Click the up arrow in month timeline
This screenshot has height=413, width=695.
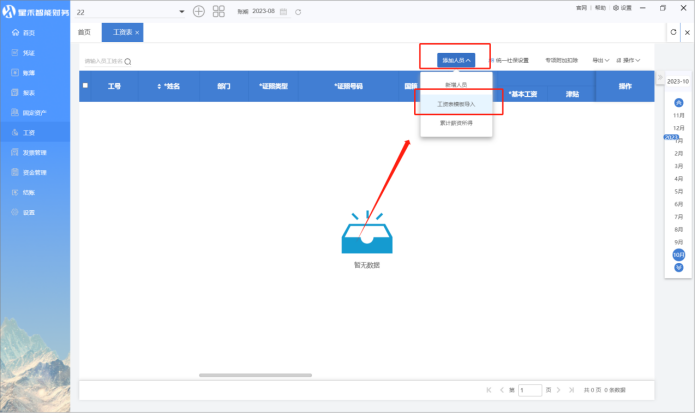(x=679, y=103)
